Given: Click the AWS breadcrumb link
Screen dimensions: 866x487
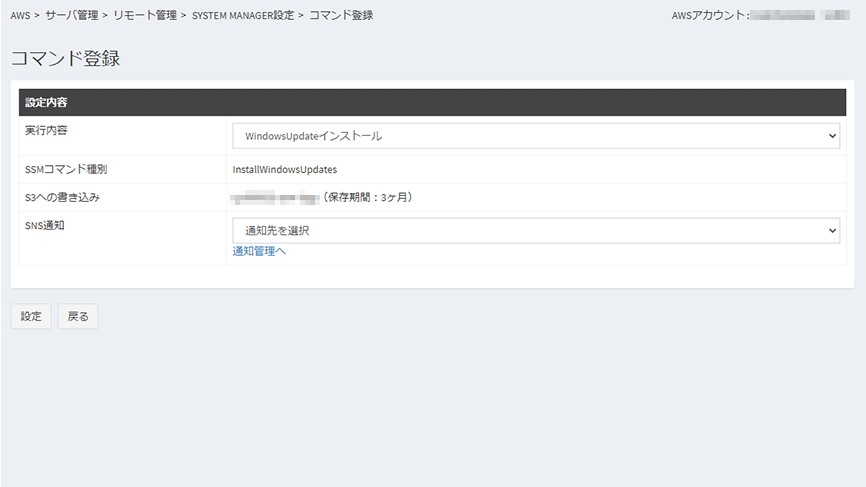Looking at the screenshot, I should pyautogui.click(x=20, y=15).
